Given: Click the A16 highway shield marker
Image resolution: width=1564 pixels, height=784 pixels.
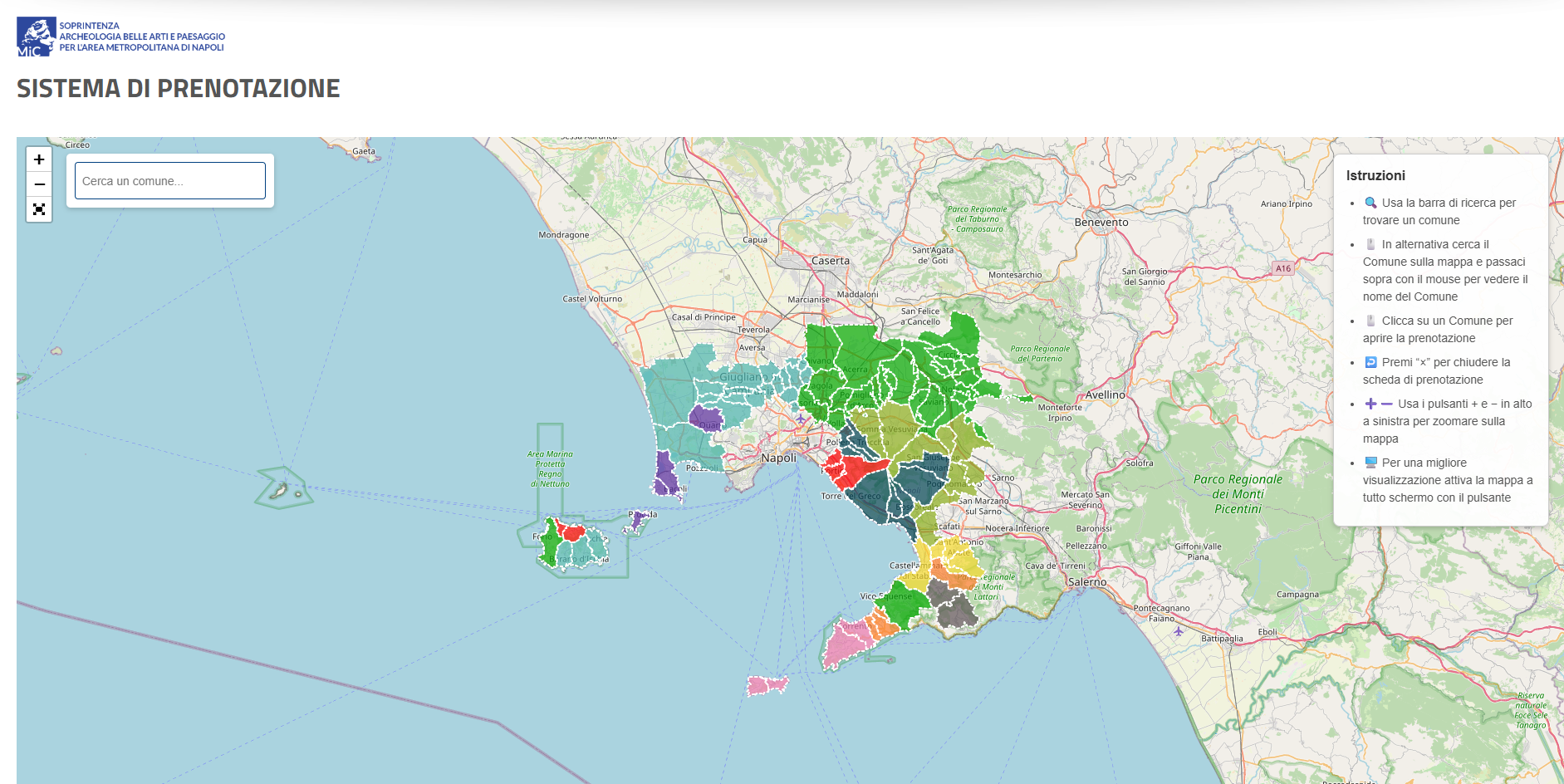Looking at the screenshot, I should (1283, 268).
